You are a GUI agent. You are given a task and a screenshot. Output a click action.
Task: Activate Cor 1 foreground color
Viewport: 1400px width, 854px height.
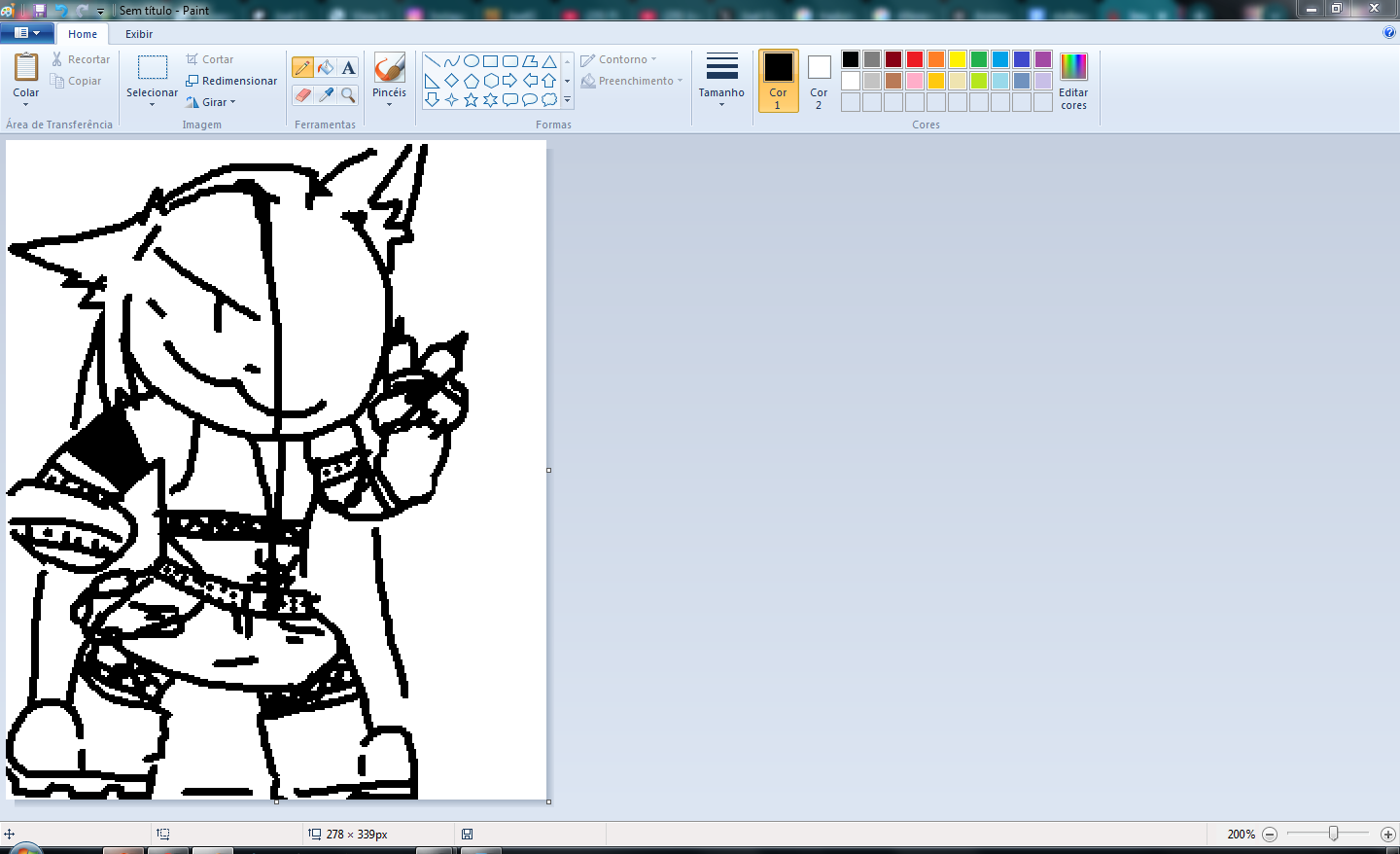pos(778,81)
